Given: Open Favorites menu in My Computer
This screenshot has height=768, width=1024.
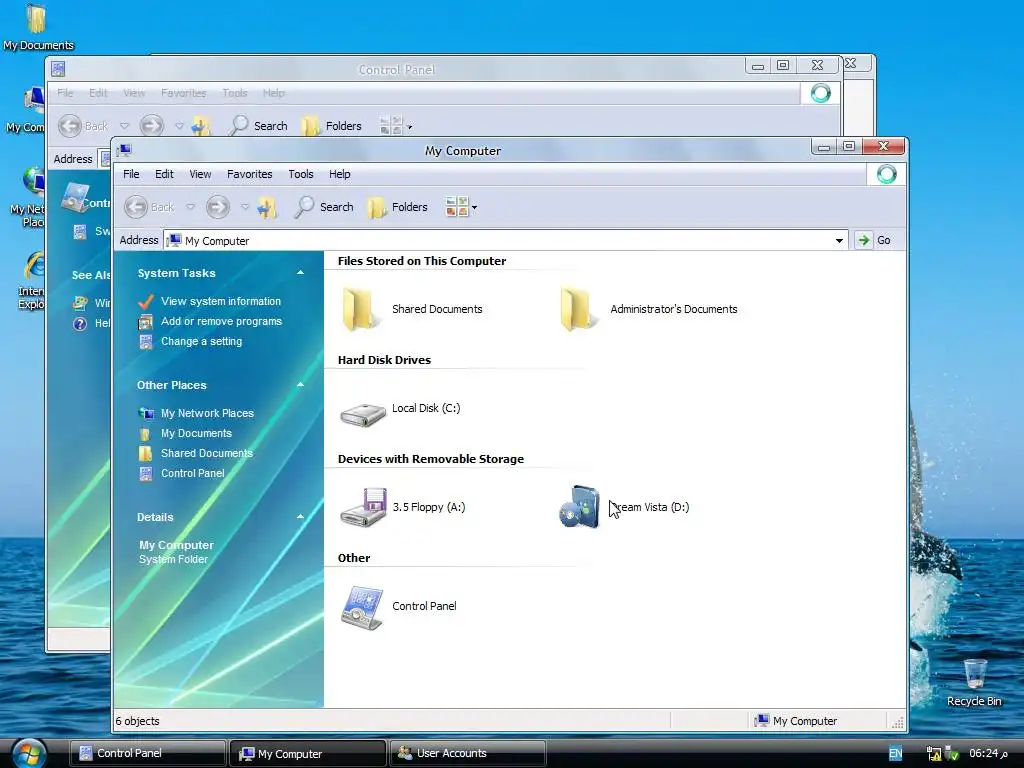Looking at the screenshot, I should (x=249, y=174).
